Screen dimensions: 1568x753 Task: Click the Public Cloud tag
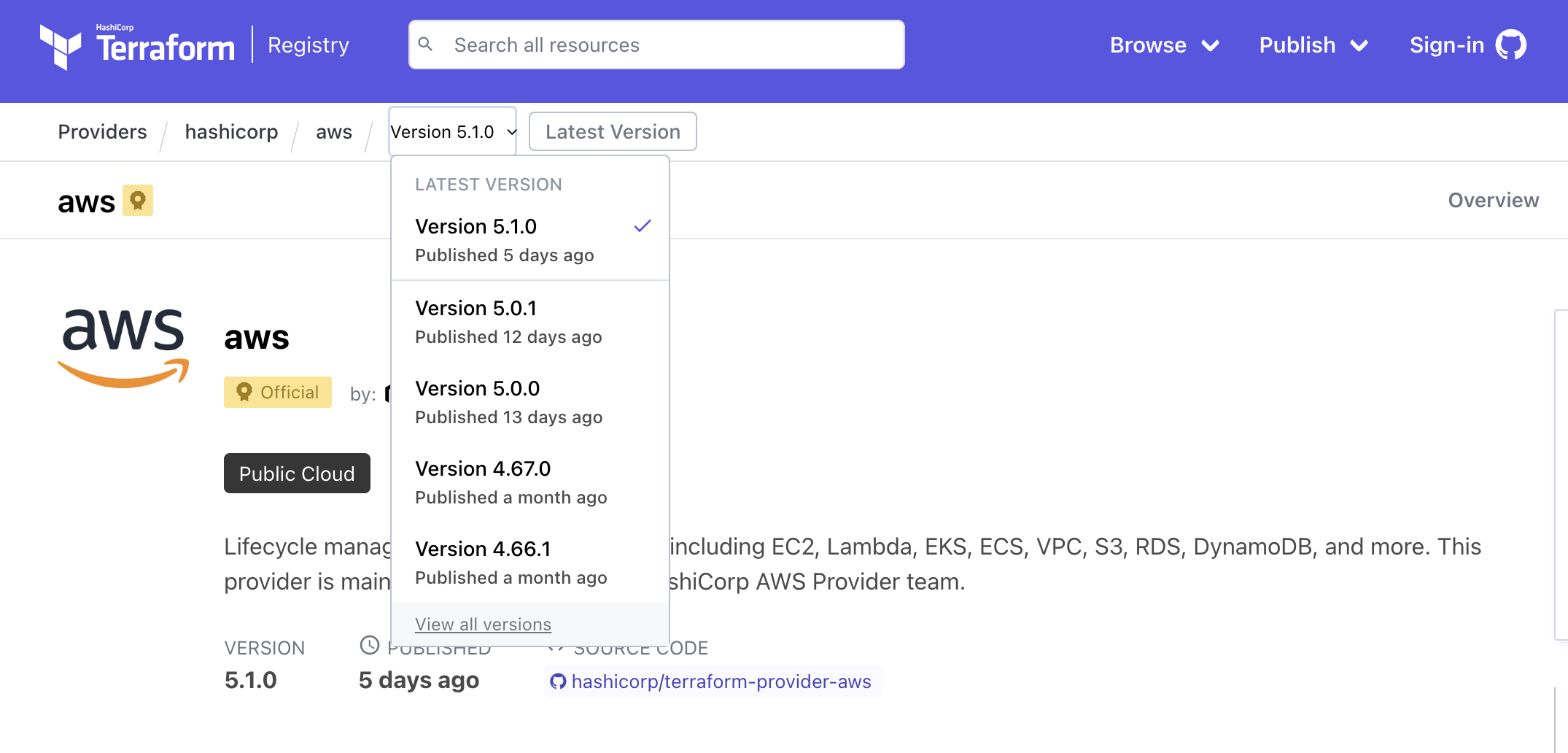coord(297,474)
